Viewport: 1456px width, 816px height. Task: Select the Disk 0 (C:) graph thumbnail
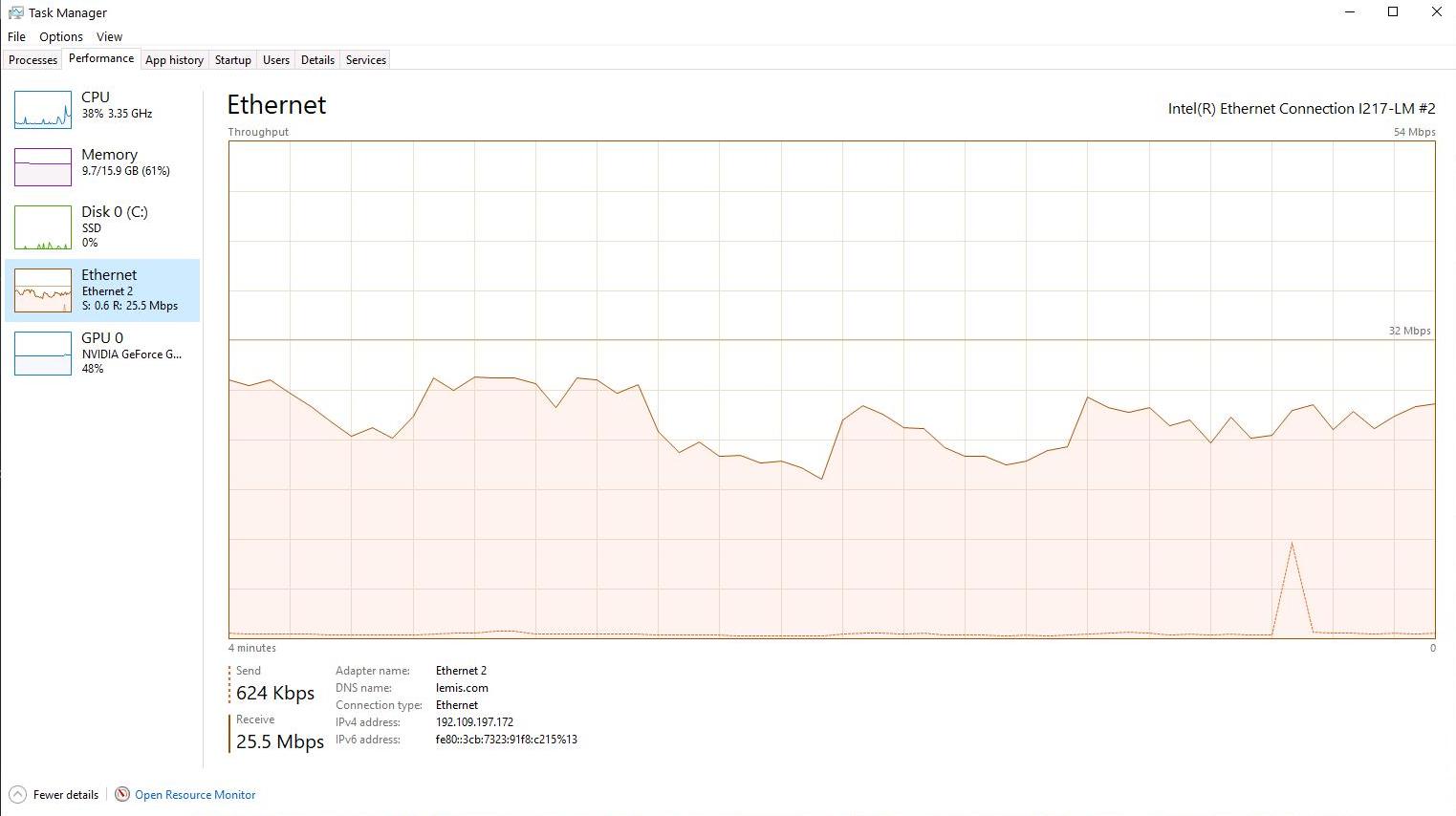click(43, 227)
